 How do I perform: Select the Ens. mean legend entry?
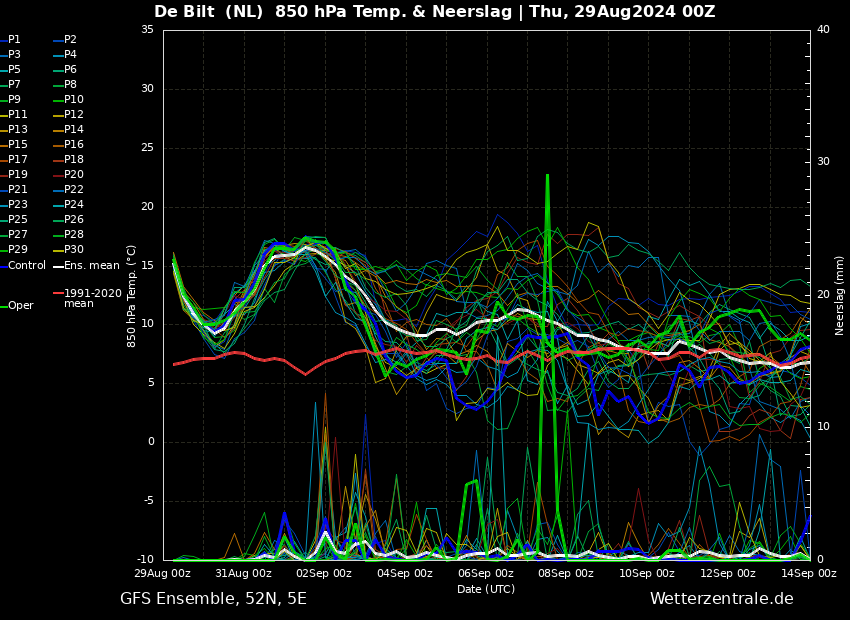87,266
